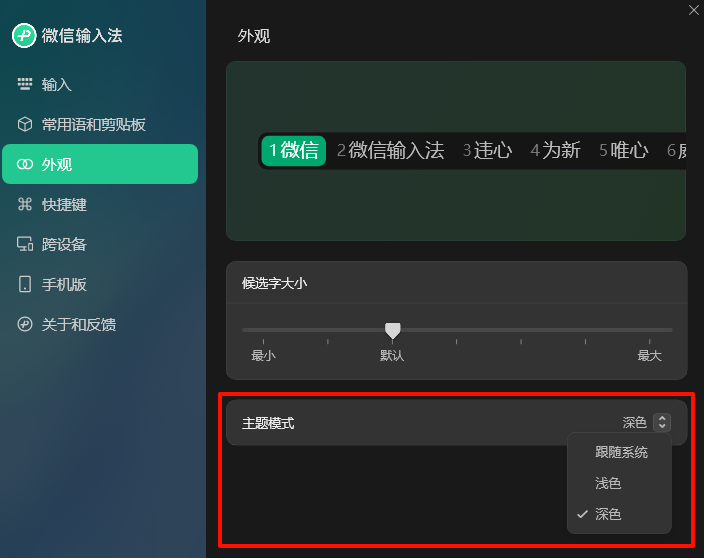Choose the checked 深色 option in list
Image resolution: width=704 pixels, height=558 pixels.
point(619,514)
